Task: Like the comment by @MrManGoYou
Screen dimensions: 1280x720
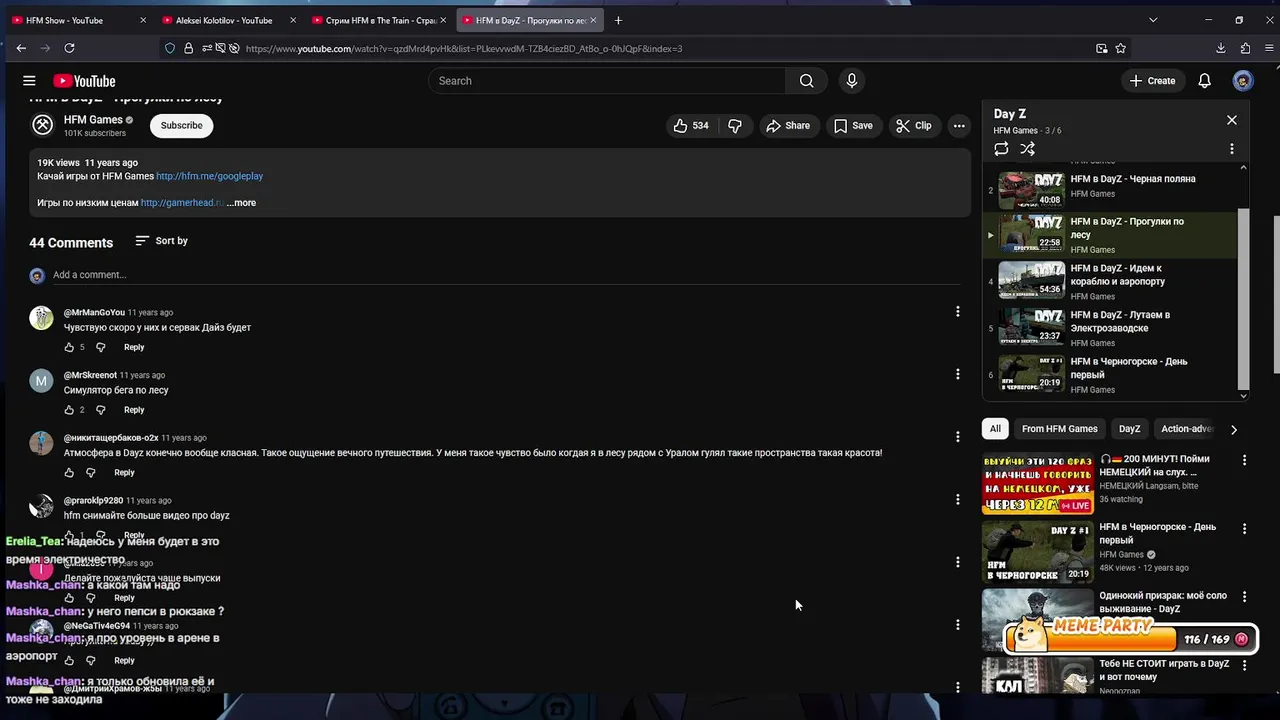Action: pos(69,347)
